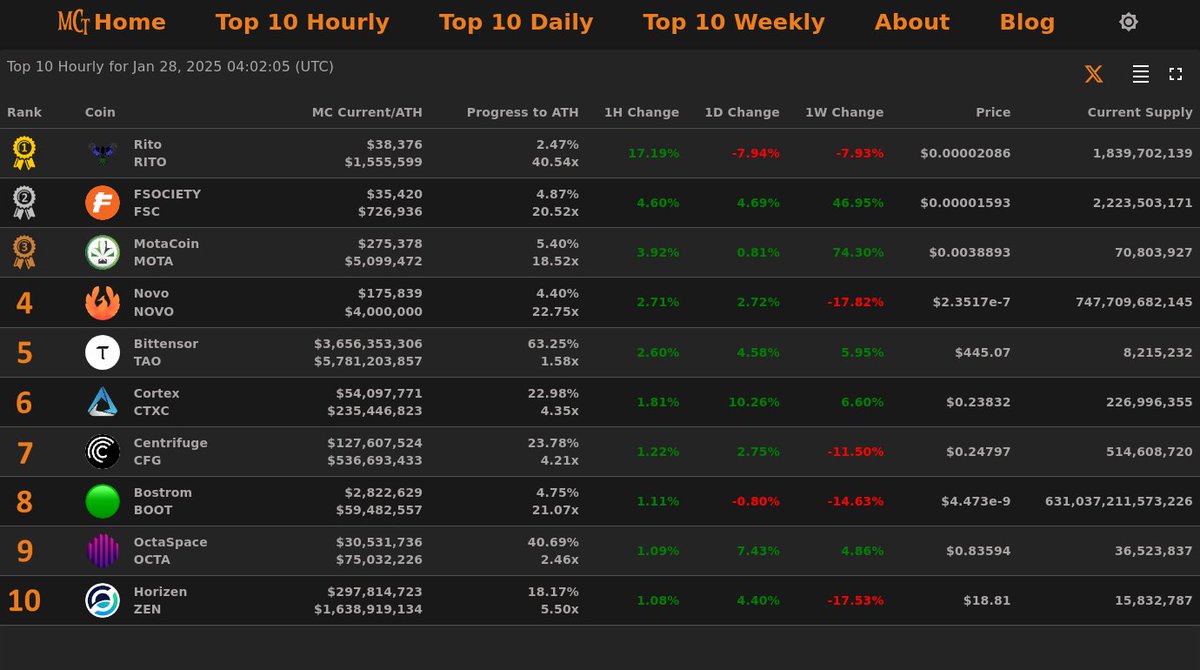Switch layout with the list-view icon
The image size is (1200, 670).
pyautogui.click(x=1140, y=74)
